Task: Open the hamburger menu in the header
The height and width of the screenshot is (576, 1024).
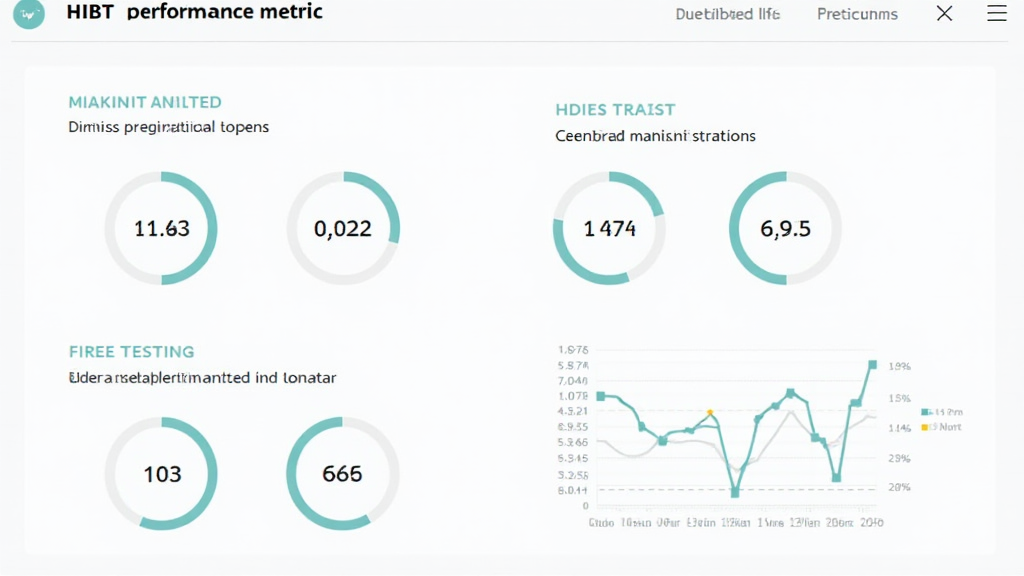Action: point(997,14)
